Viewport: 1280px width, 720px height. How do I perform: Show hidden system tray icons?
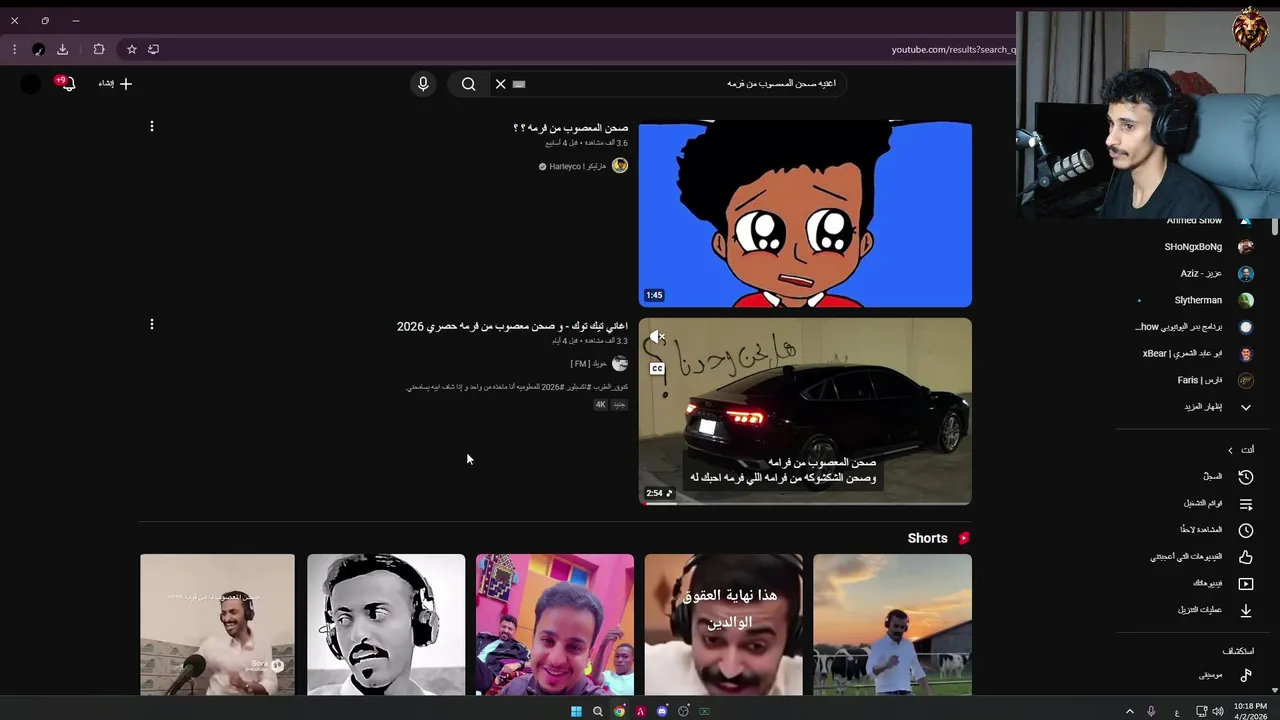click(1130, 711)
